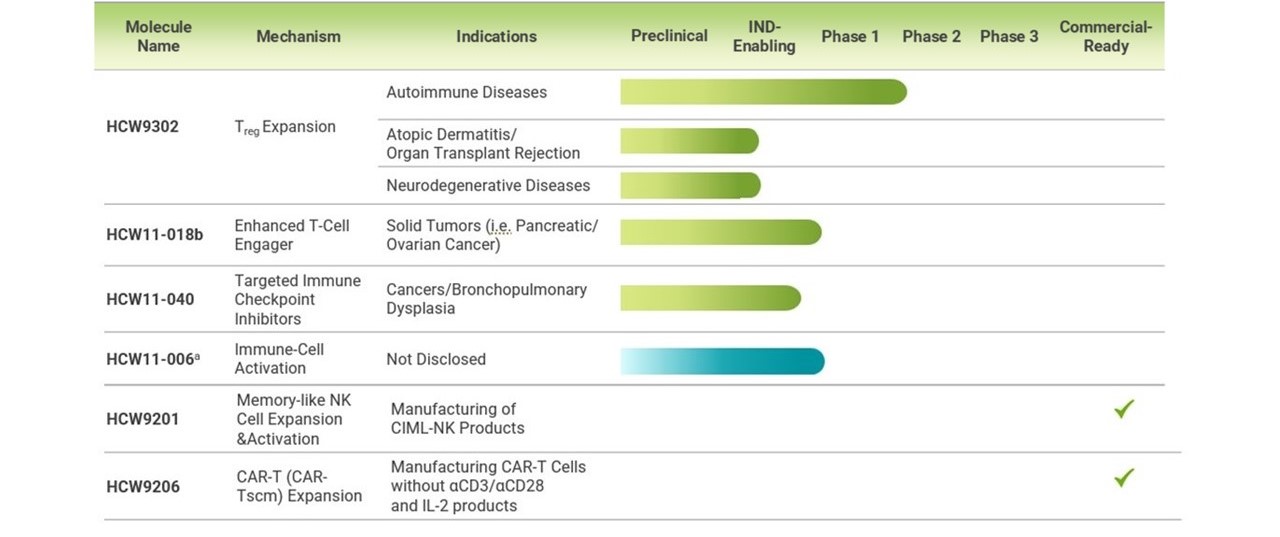Click the HCW11-018b molecule name
The image size is (1280, 537).
(x=154, y=234)
